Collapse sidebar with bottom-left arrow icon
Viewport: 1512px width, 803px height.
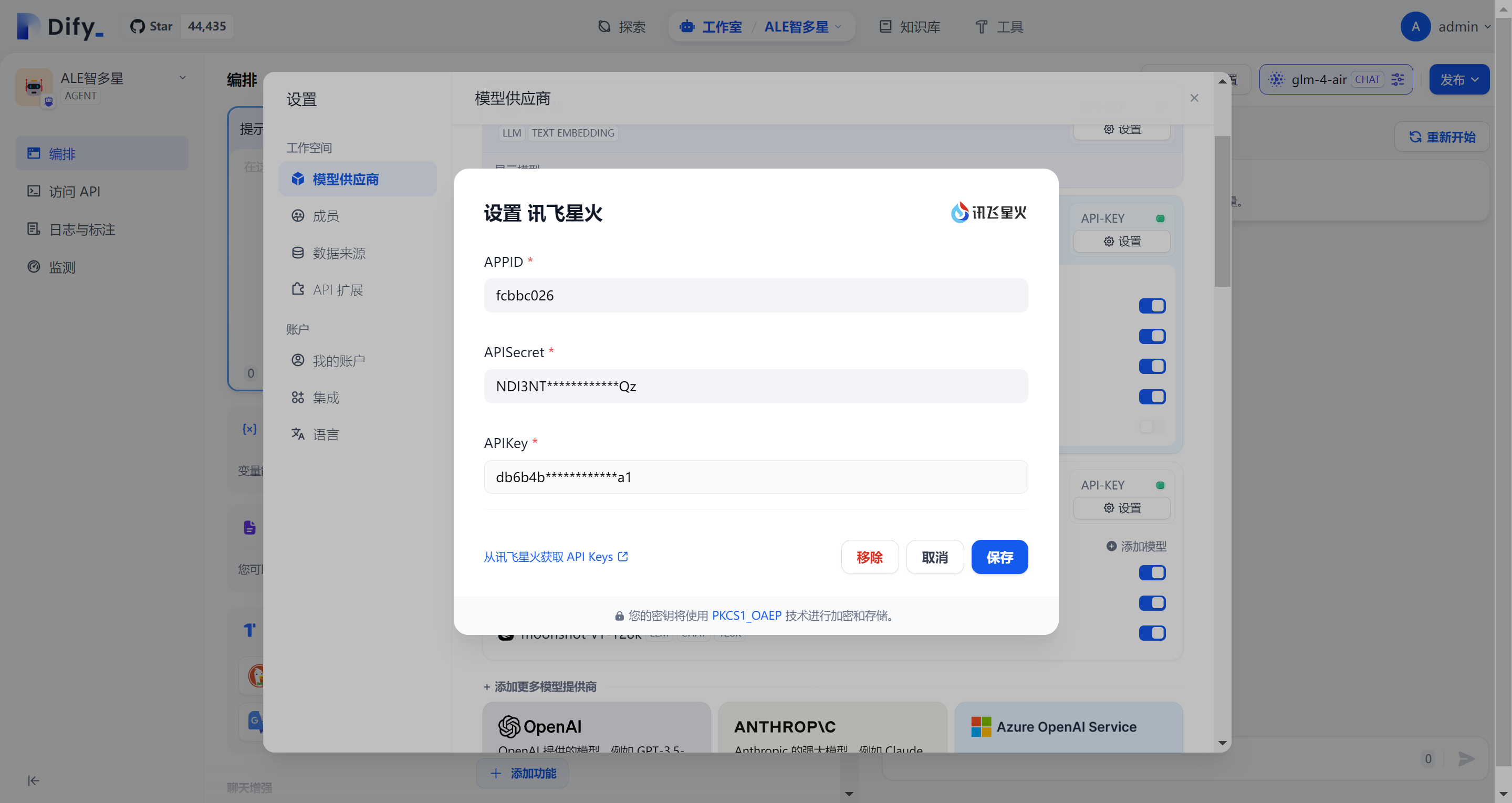tap(34, 780)
